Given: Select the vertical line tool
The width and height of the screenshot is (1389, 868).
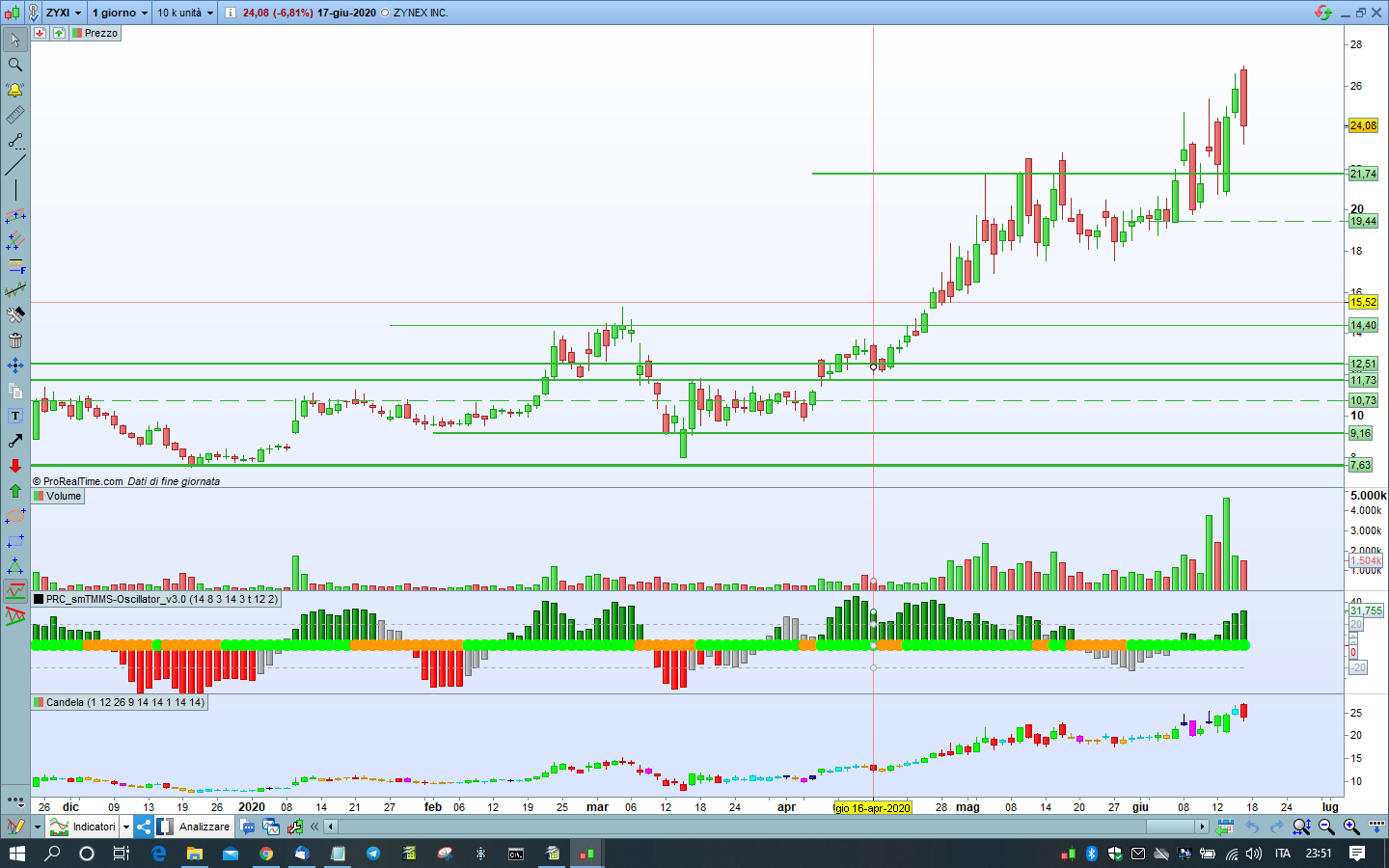Looking at the screenshot, I should point(14,190).
